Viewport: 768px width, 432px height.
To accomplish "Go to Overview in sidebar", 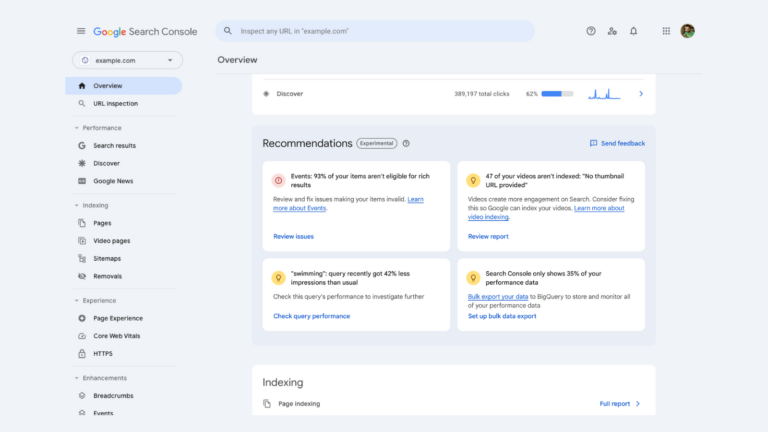I will 123,86.
